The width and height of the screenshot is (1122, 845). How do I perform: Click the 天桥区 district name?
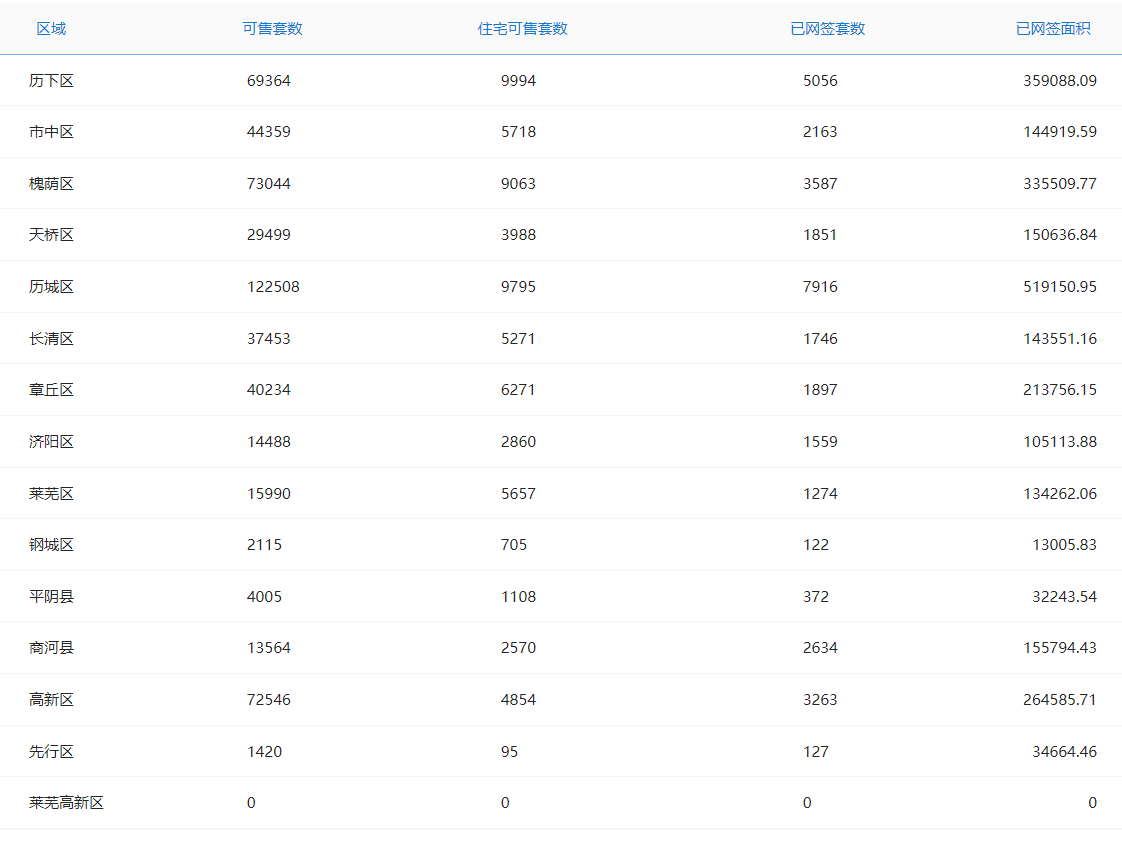click(51, 235)
